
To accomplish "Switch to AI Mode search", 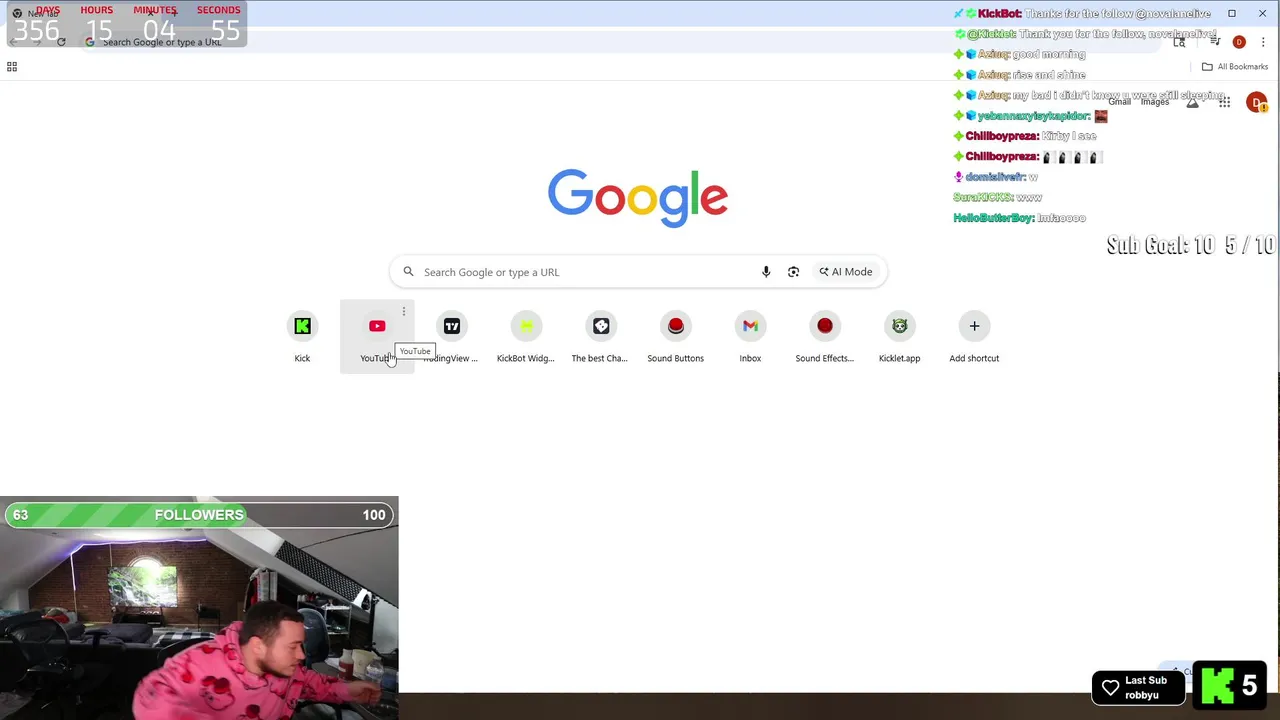I will 846,272.
